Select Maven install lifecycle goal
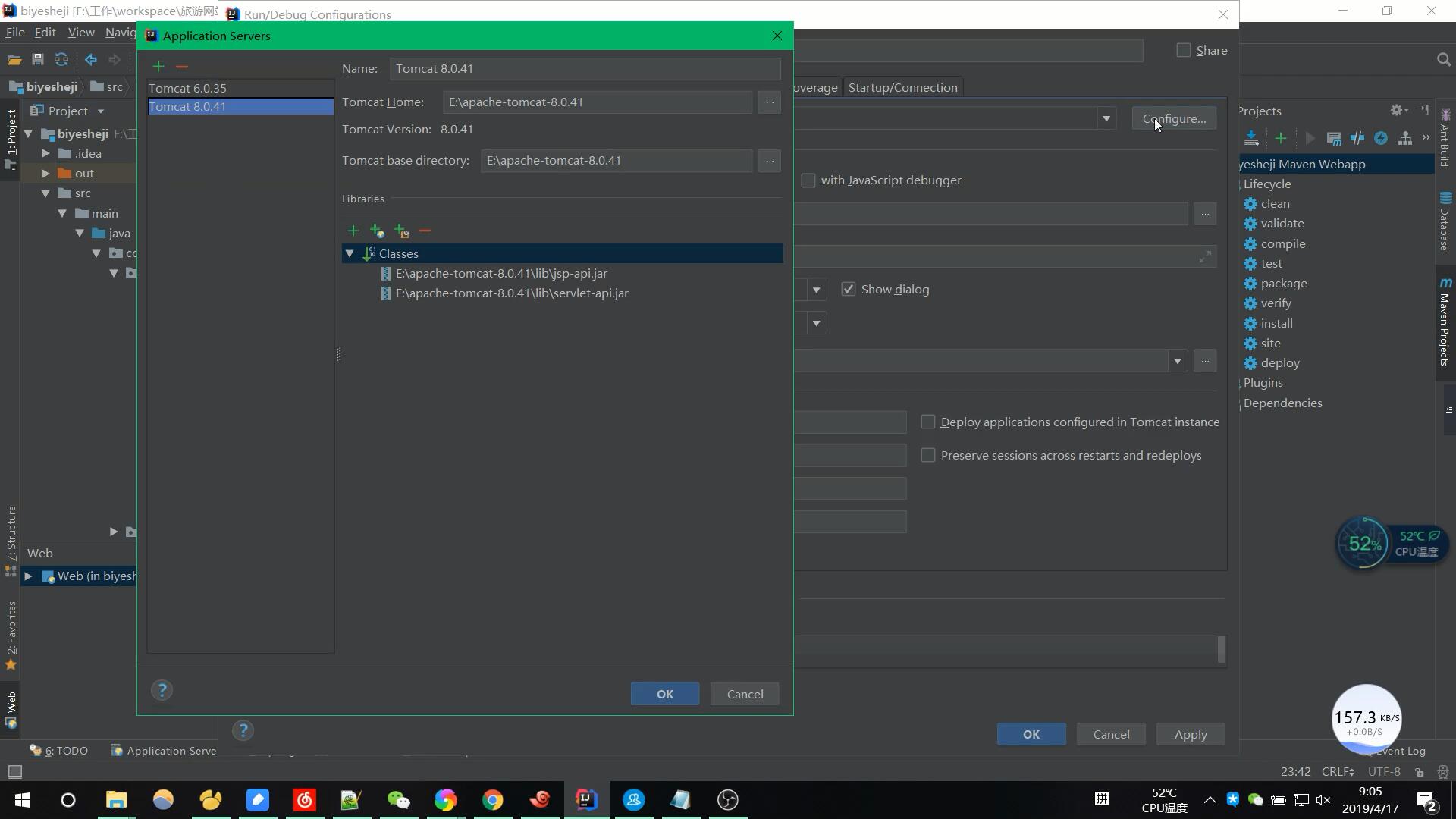The width and height of the screenshot is (1456, 819). [x=1276, y=324]
